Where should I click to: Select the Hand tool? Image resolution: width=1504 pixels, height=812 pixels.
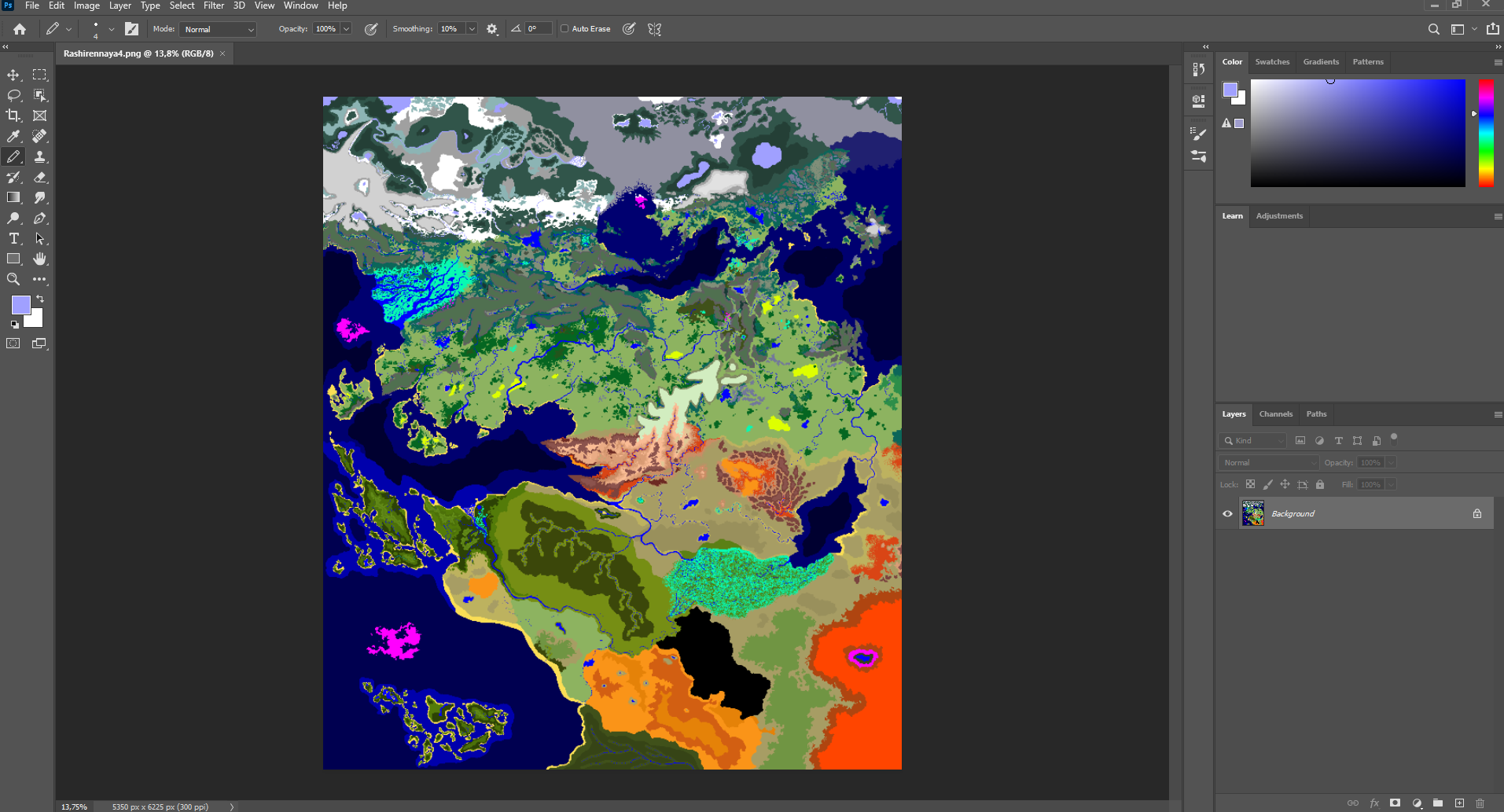pyautogui.click(x=40, y=259)
